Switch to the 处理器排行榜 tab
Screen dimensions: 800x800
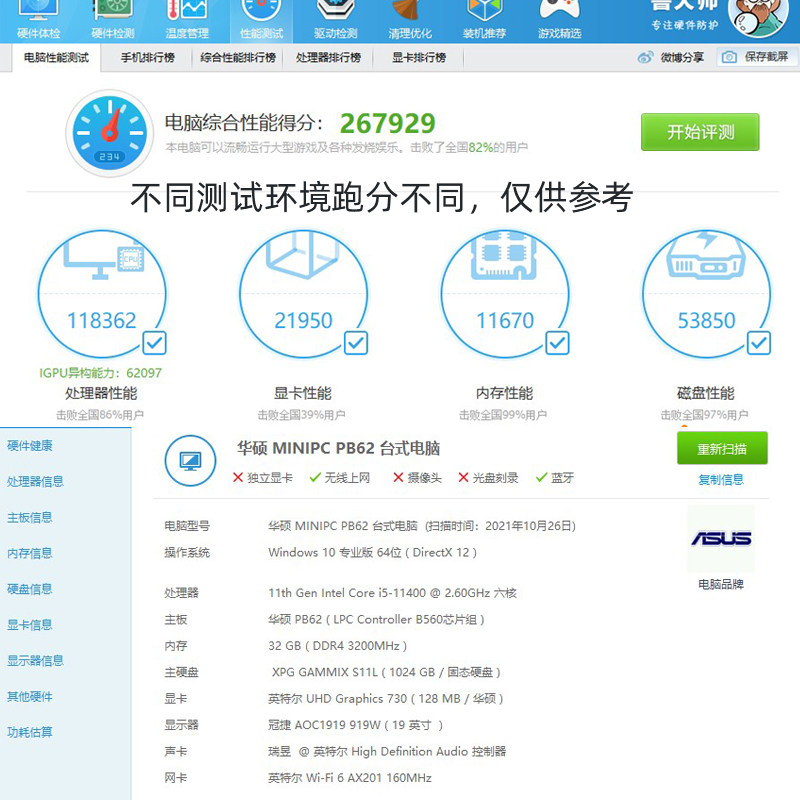[x=328, y=57]
